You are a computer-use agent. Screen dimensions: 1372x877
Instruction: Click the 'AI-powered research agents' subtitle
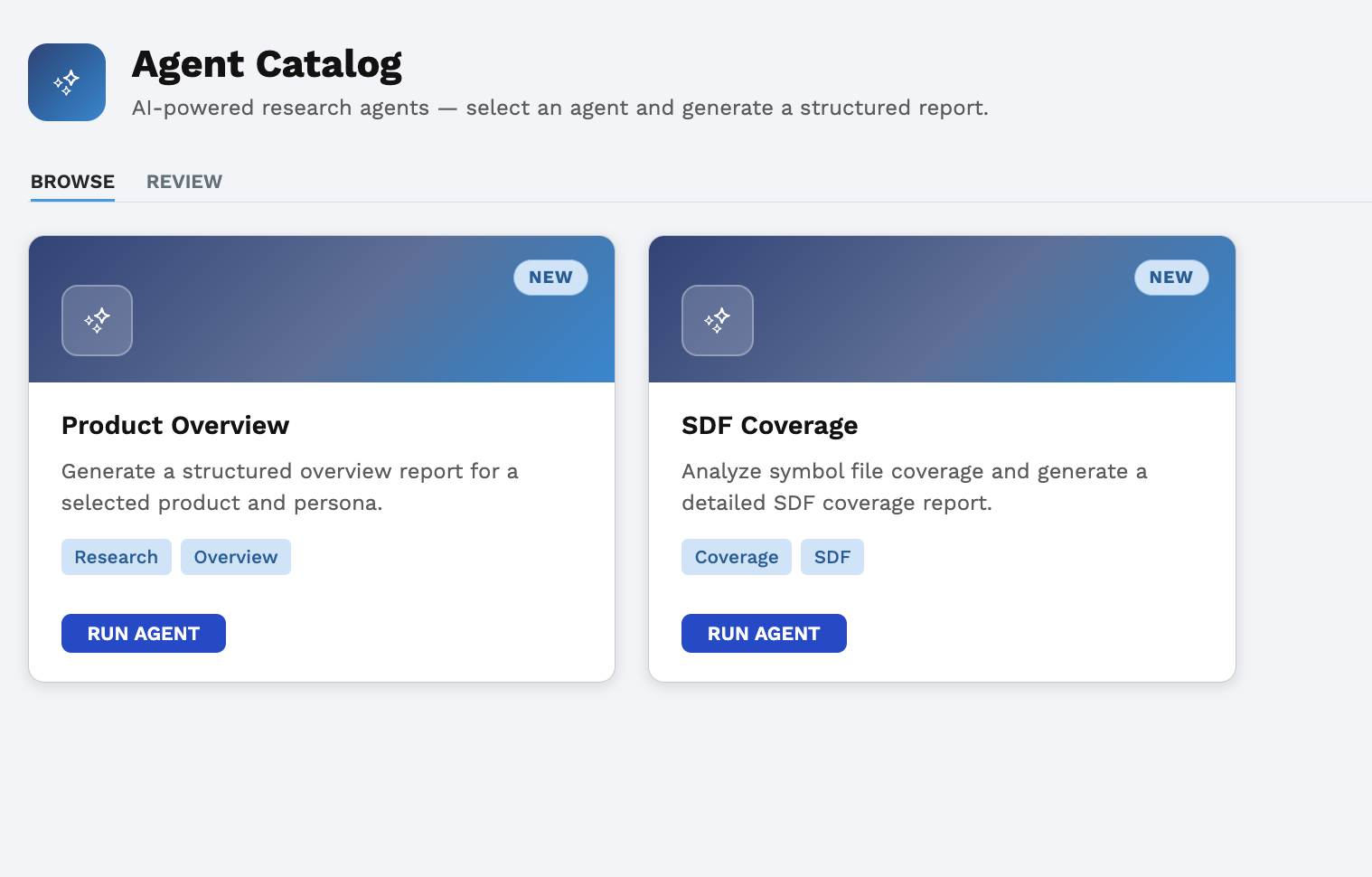coord(560,108)
